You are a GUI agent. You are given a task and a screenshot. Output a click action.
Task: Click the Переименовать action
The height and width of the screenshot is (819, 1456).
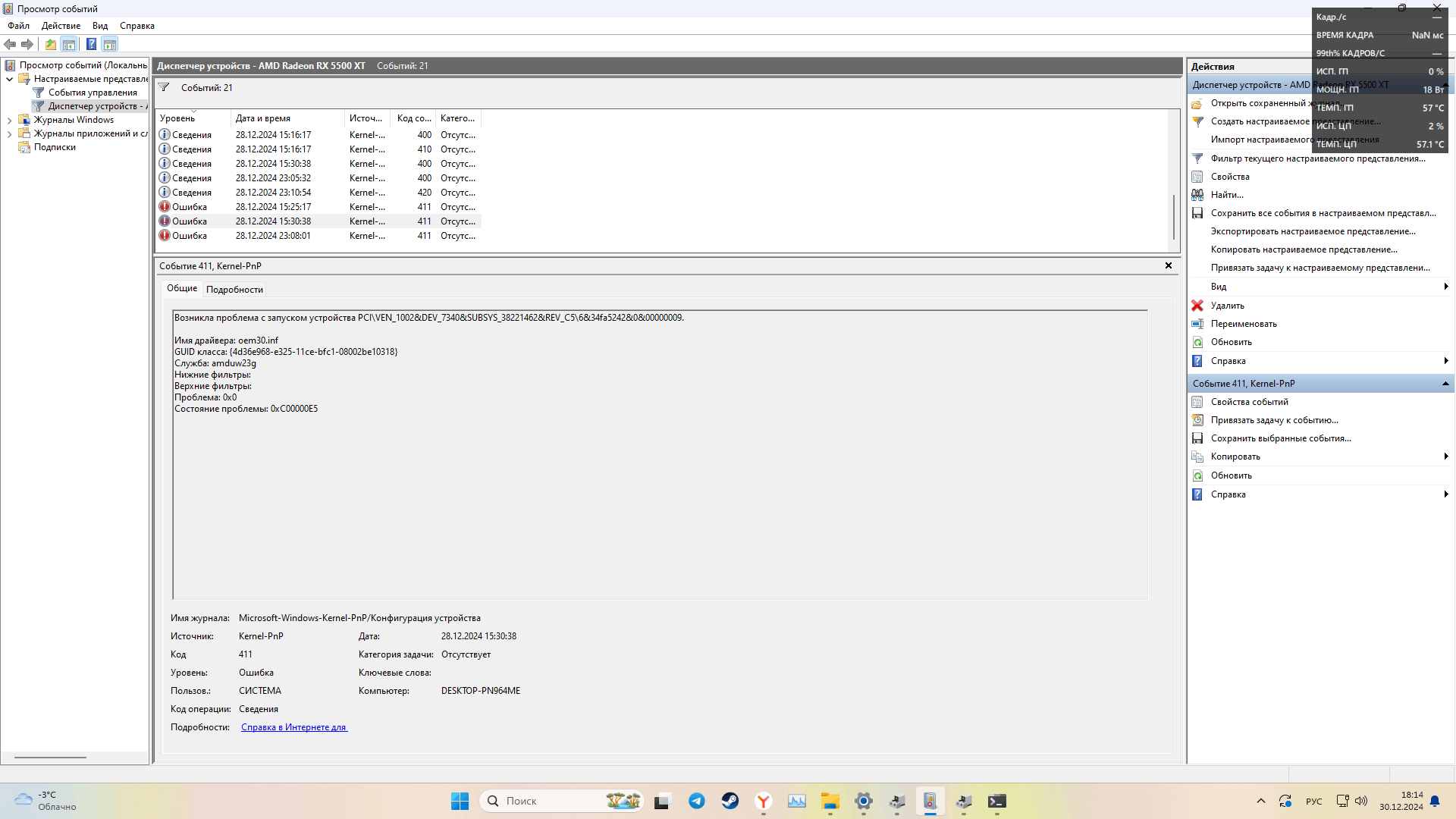[1244, 324]
